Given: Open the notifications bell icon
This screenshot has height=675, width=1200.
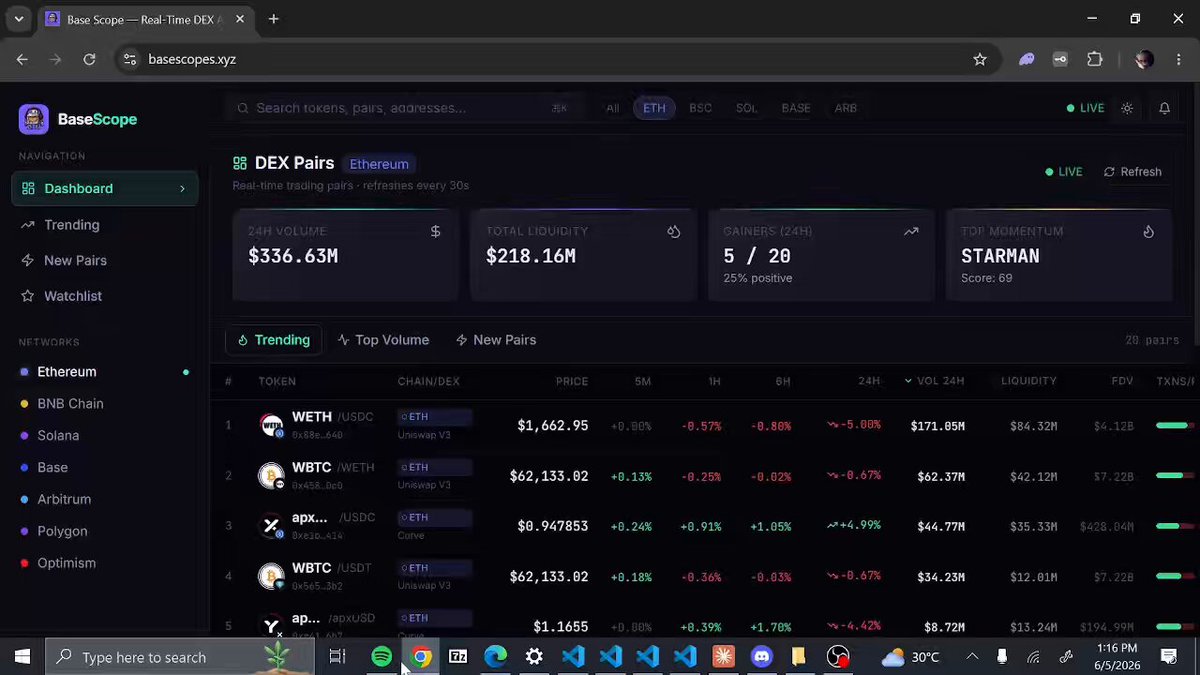Looking at the screenshot, I should (x=1164, y=108).
